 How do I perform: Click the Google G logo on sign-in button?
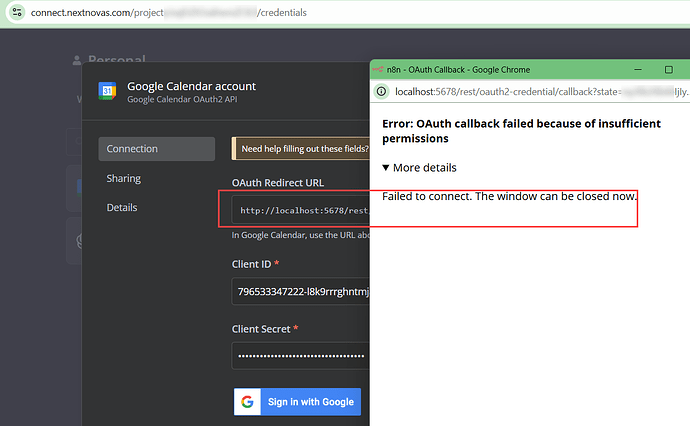(247, 402)
